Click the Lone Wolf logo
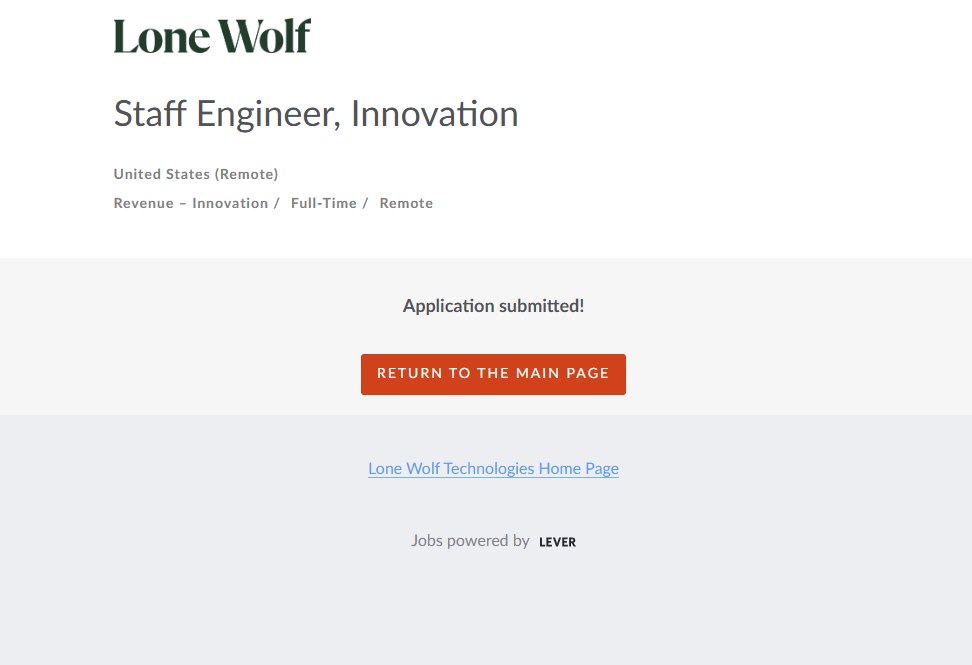The height and width of the screenshot is (665, 972). (212, 37)
